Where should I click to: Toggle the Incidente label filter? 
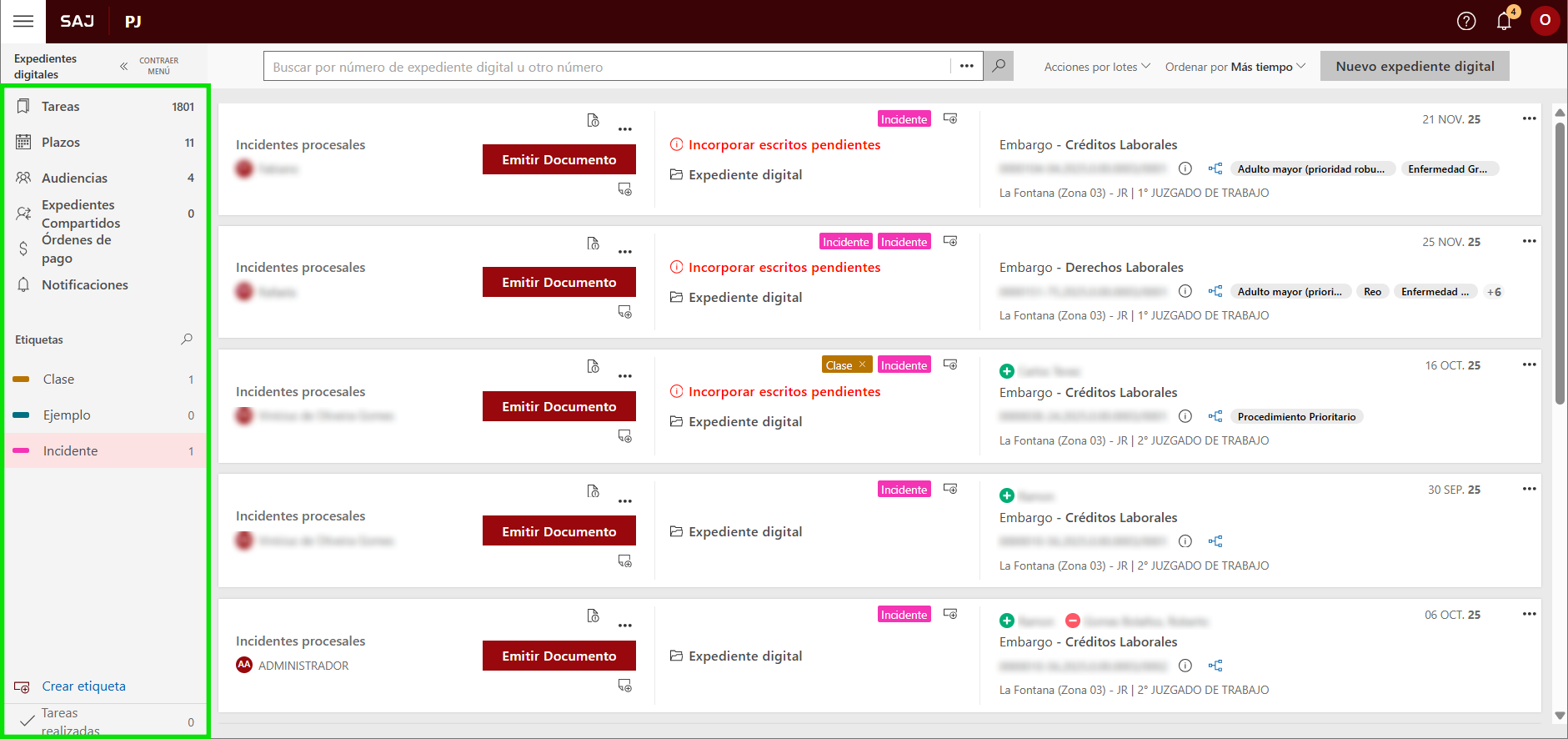coord(71,450)
